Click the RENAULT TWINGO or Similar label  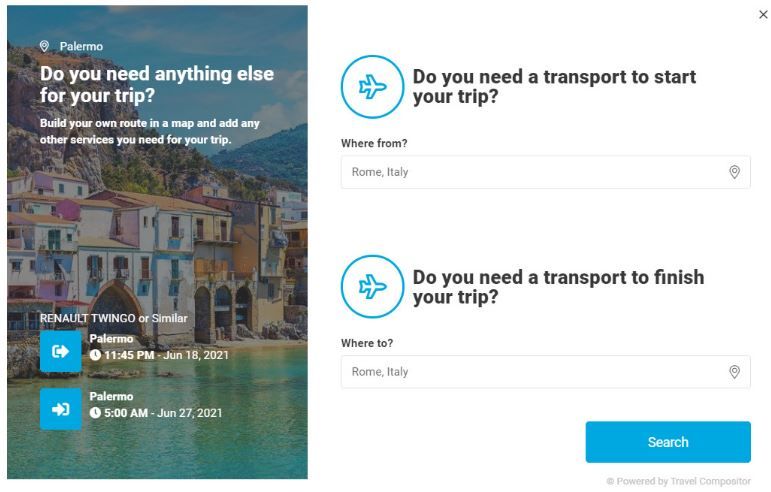point(113,318)
